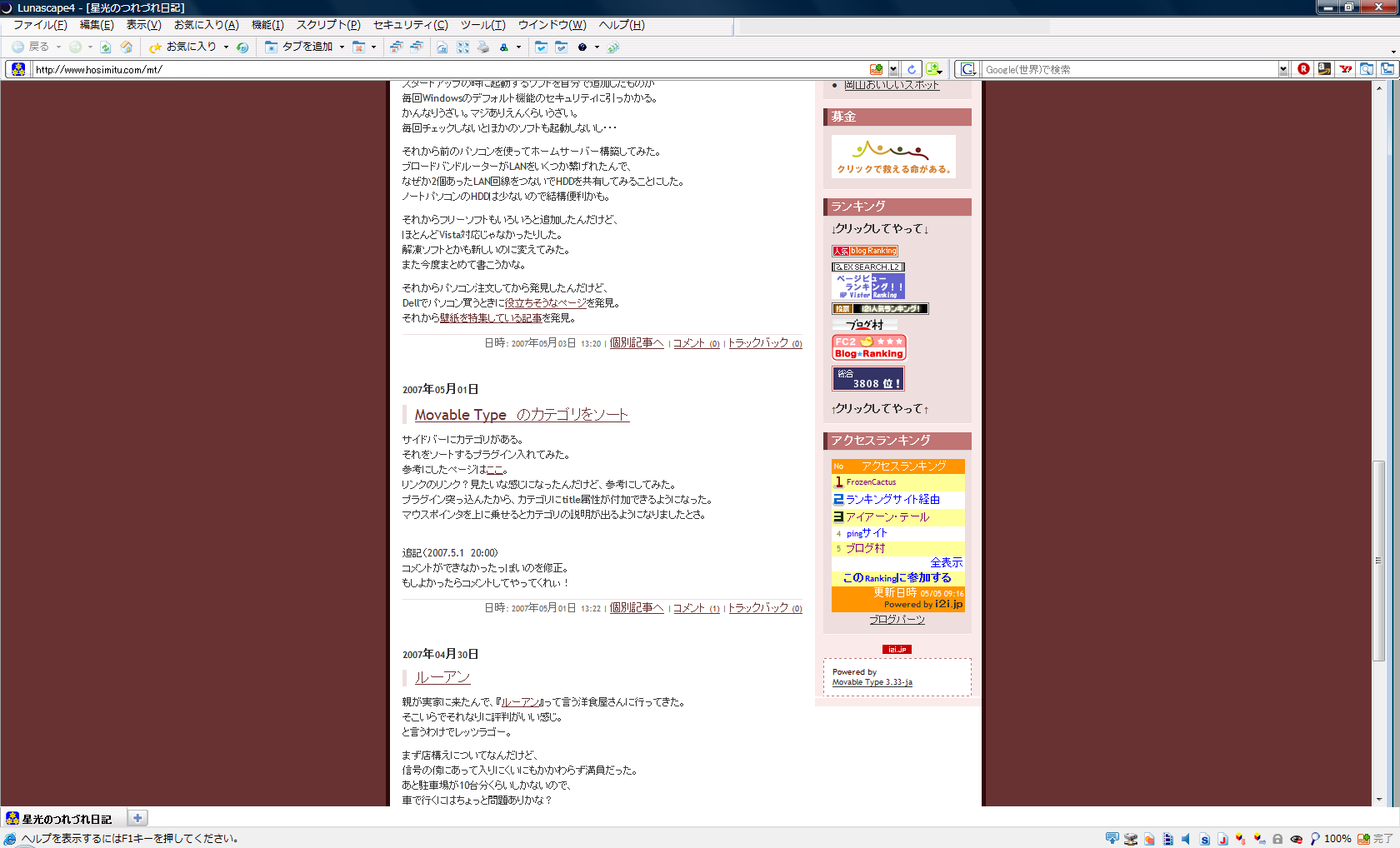Click the blue reload arrow beside address bar
Image resolution: width=1400 pixels, height=848 pixels.
point(911,69)
